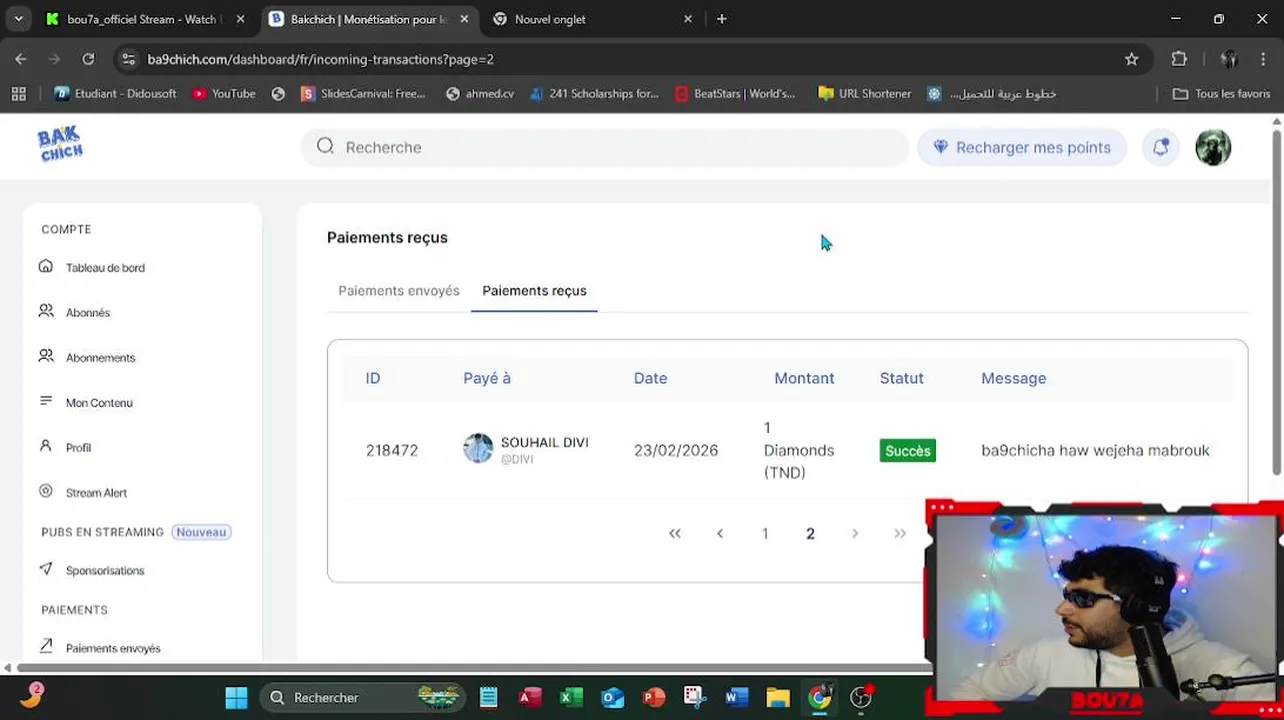Click the address bar URL

[x=320, y=59]
